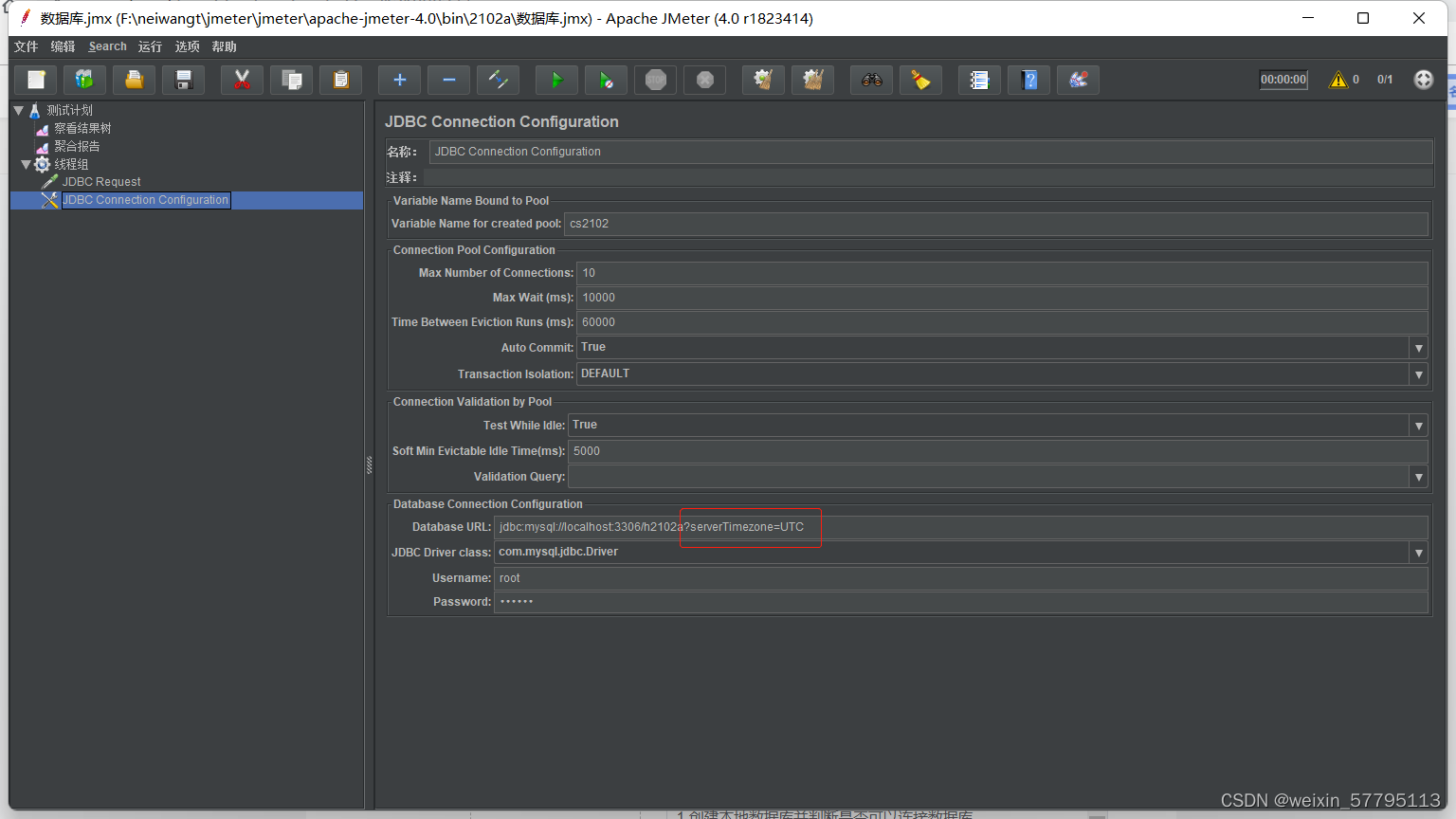Select JDBC Connection Configuration tree node
The height and width of the screenshot is (819, 1456).
(x=145, y=200)
